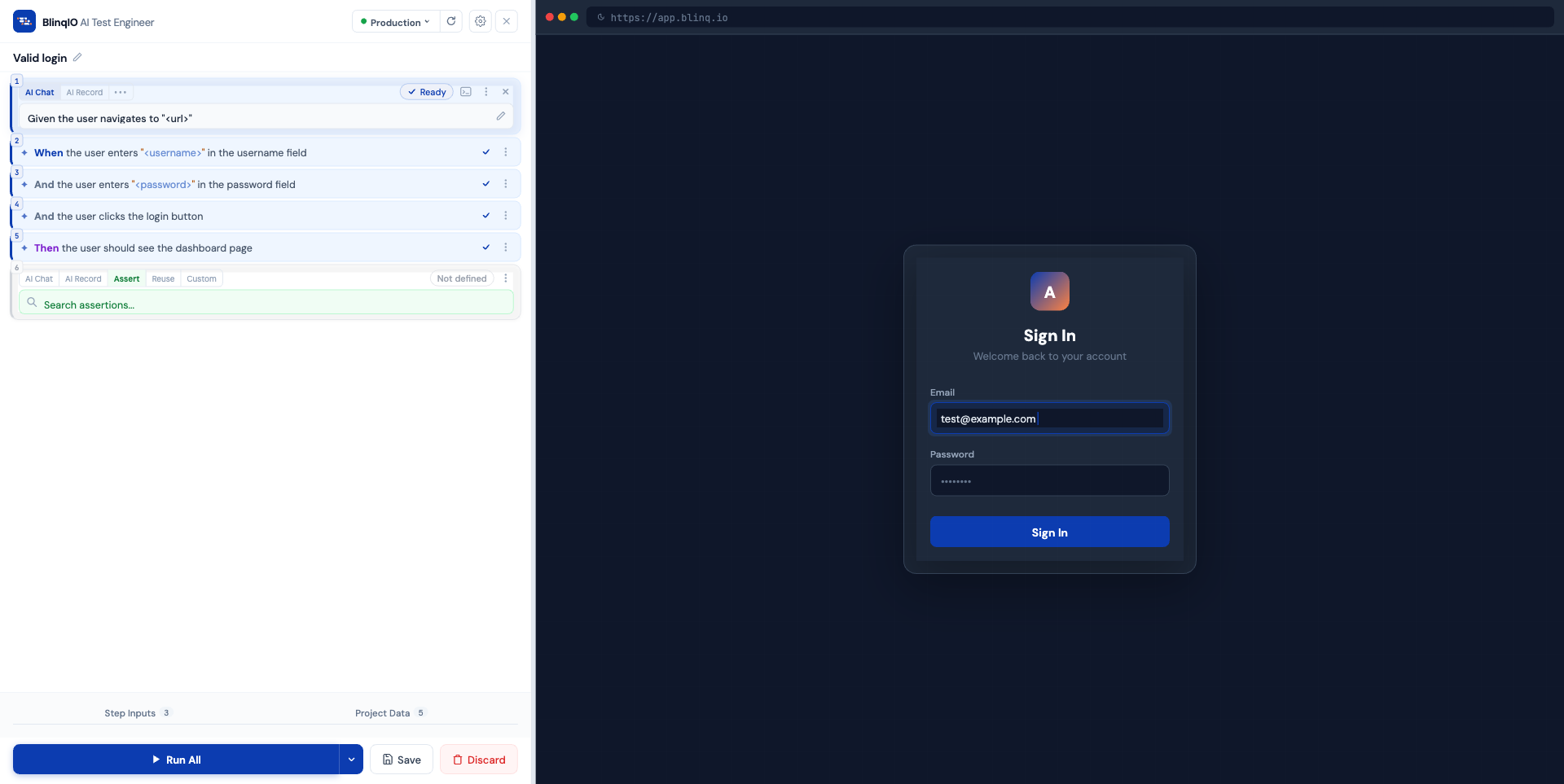Click the Ready status badge on step 1
1564x784 pixels.
coord(426,92)
